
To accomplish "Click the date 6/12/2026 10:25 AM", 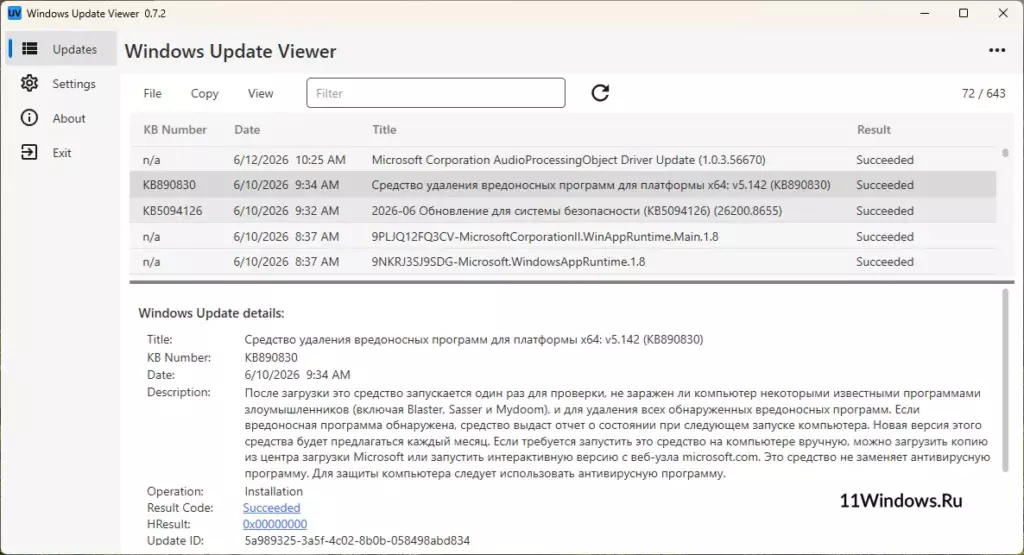I will [x=289, y=159].
